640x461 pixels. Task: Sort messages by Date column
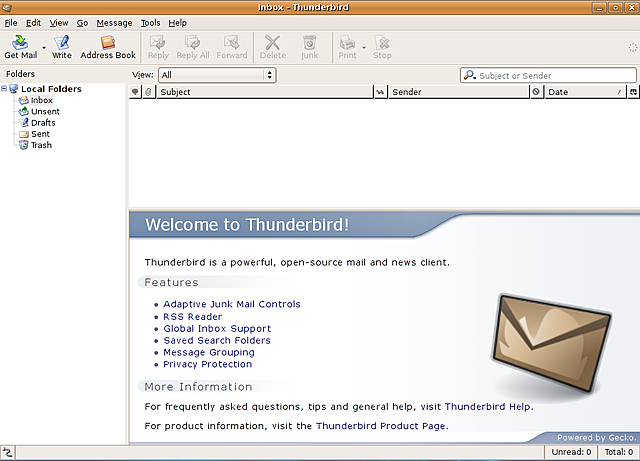click(586, 92)
